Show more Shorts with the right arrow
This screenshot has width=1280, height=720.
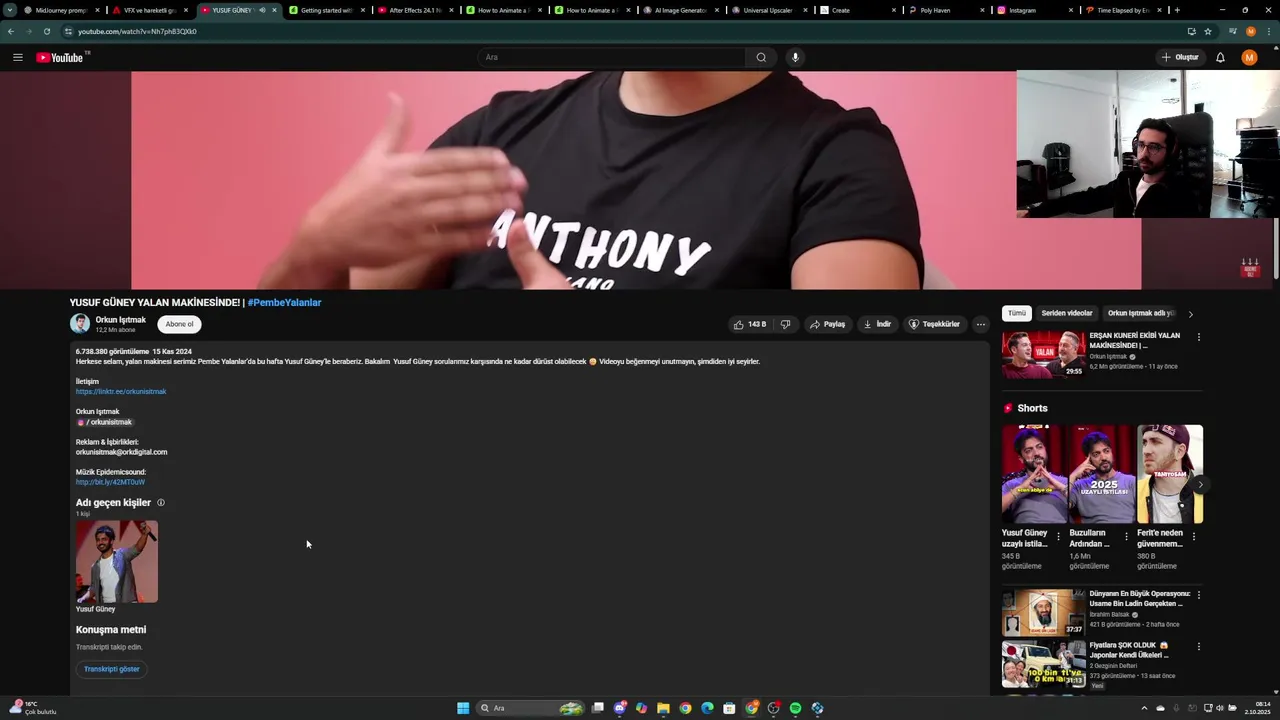1200,485
